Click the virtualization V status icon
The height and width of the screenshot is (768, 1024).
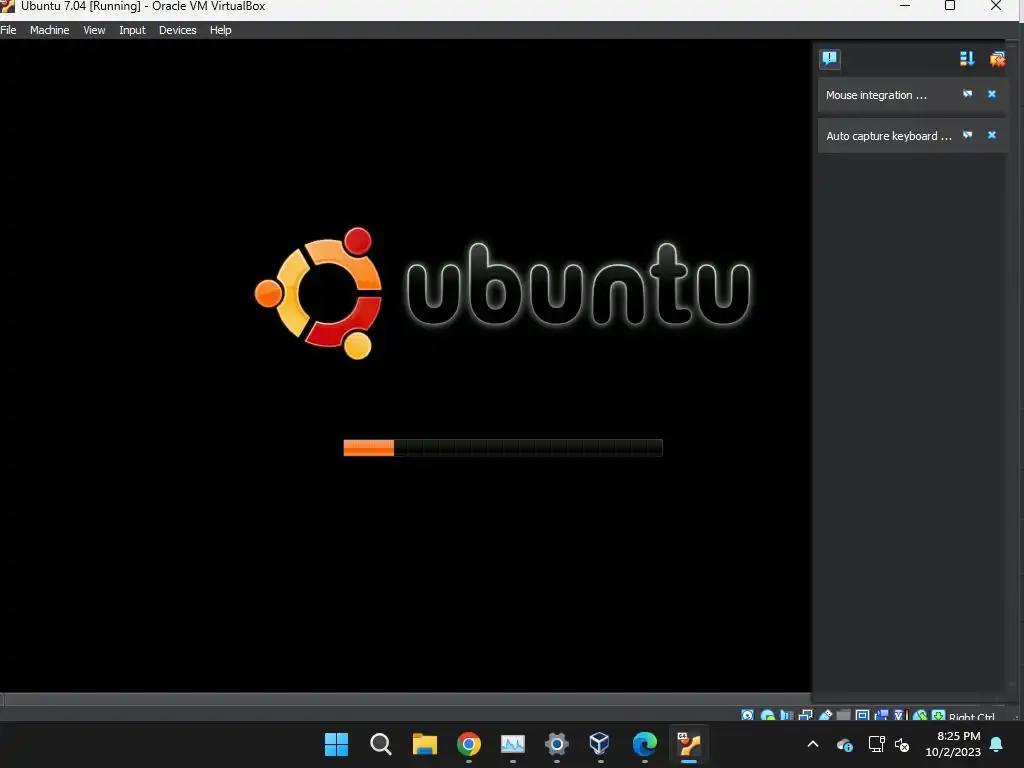click(x=901, y=715)
